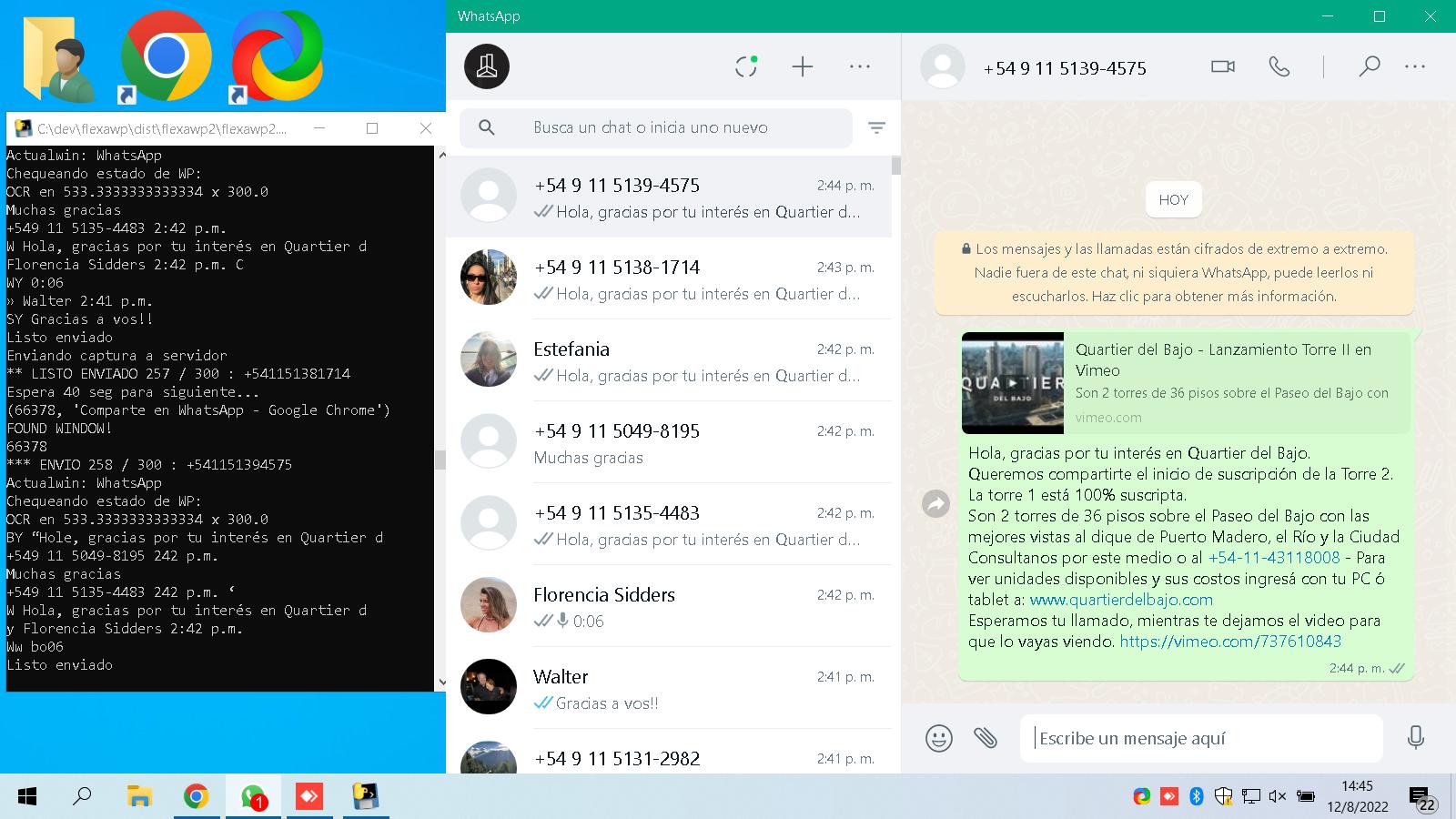Switch to the Python console taskbar icon
The width and height of the screenshot is (1456, 819).
[366, 797]
